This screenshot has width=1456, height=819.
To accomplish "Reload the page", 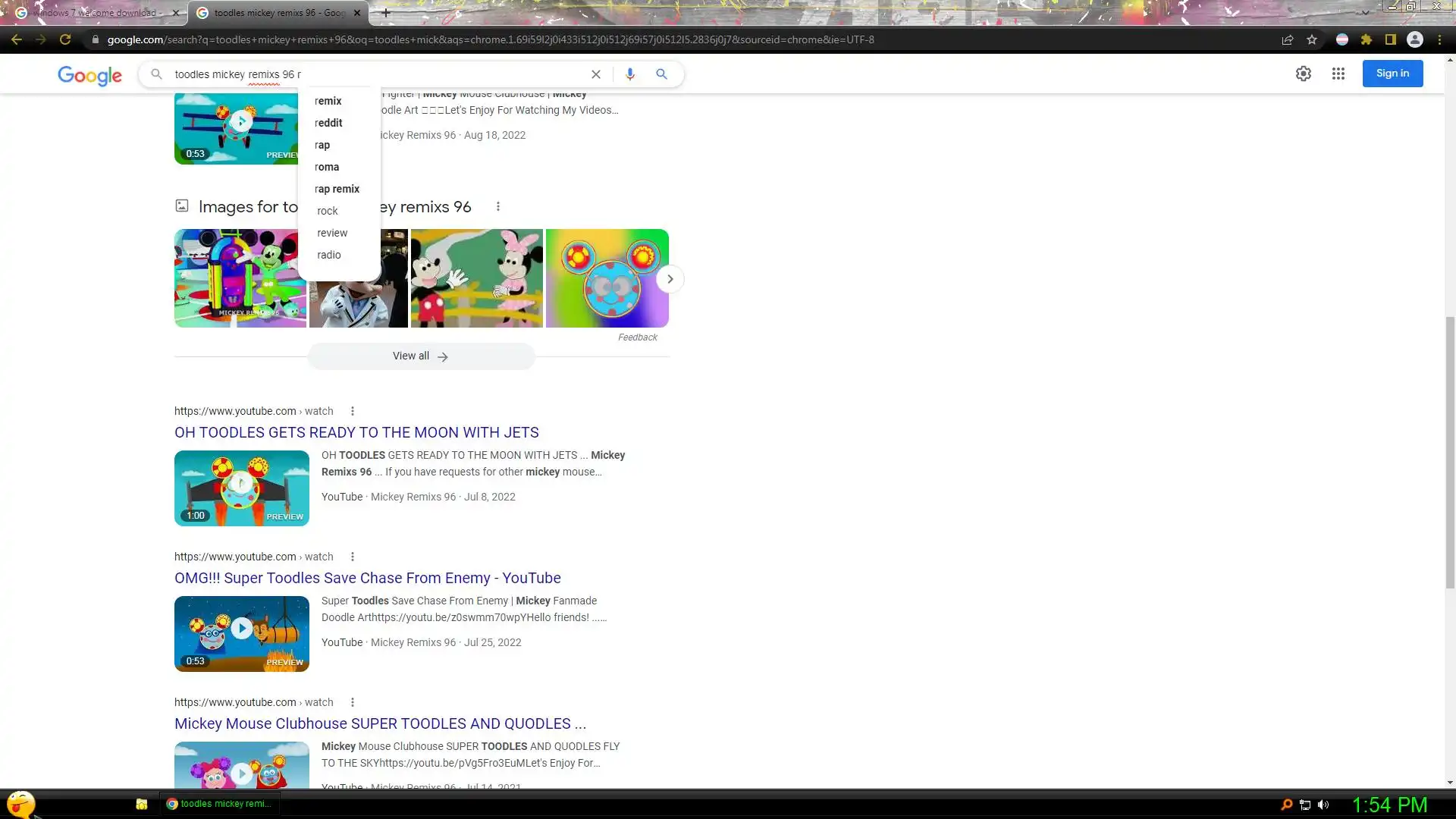I will click(x=65, y=39).
